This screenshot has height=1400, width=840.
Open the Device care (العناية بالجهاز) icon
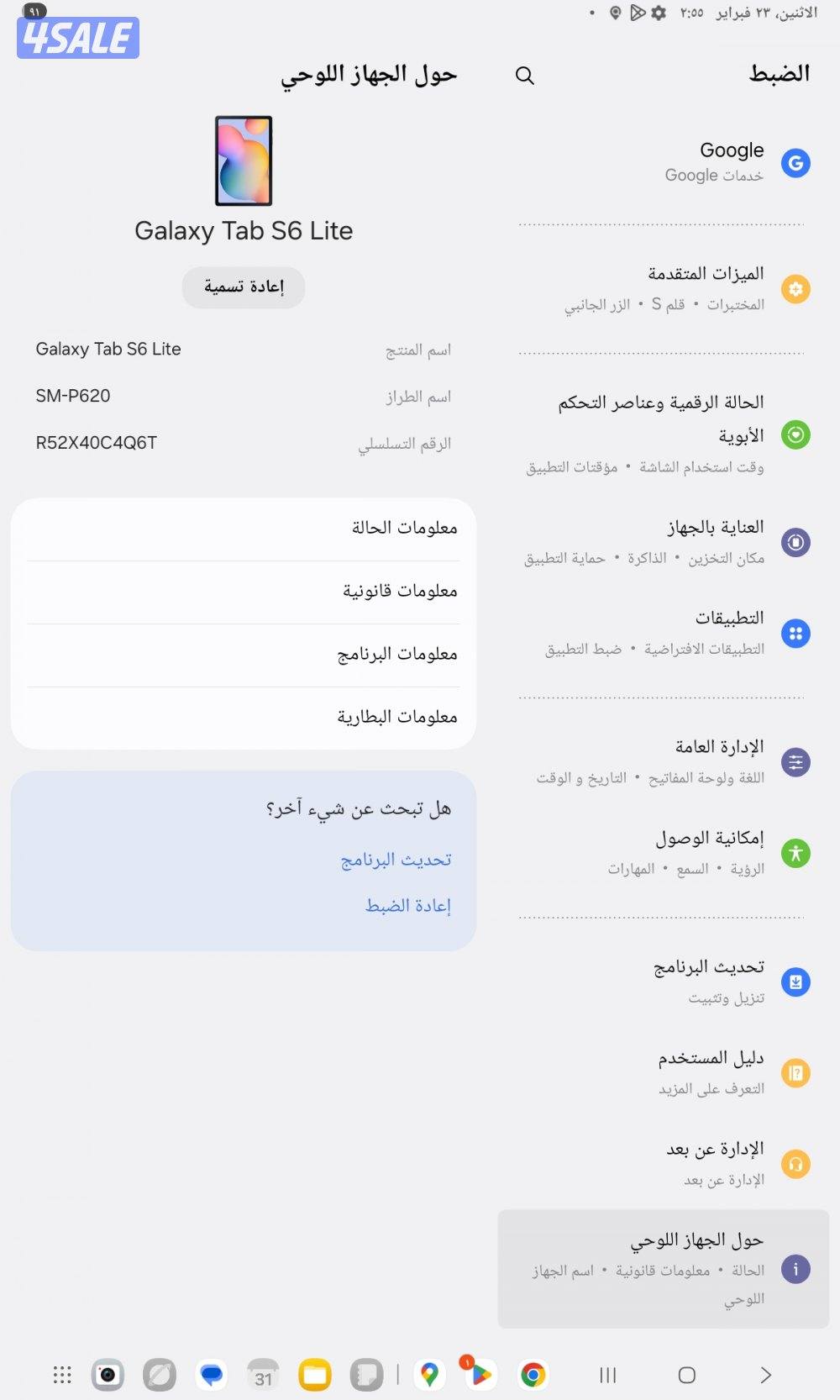tap(795, 542)
